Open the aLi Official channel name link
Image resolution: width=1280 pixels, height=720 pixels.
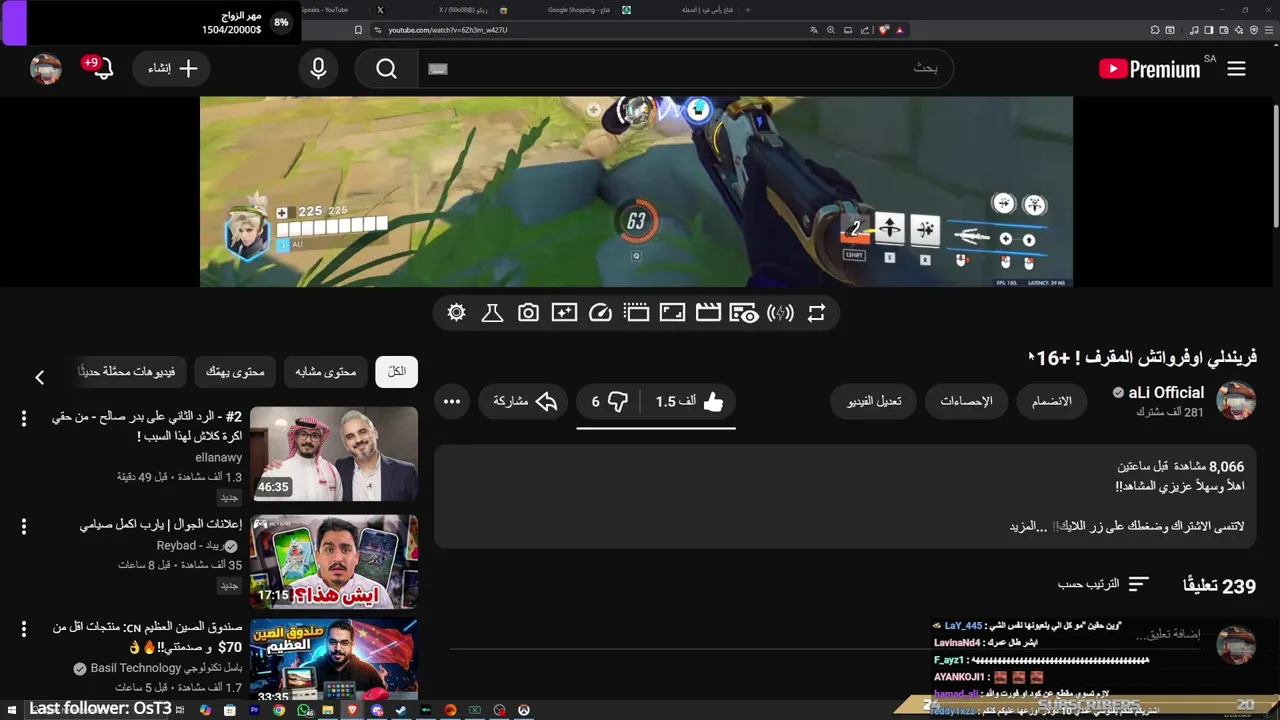[x=1166, y=393]
